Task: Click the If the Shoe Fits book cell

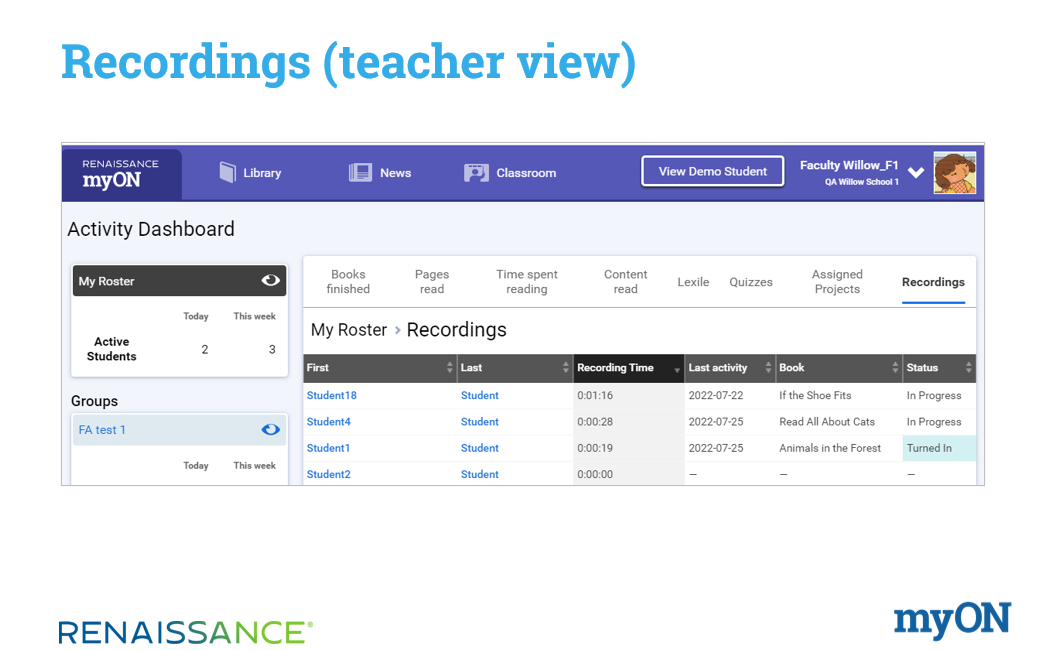Action: coord(839,395)
